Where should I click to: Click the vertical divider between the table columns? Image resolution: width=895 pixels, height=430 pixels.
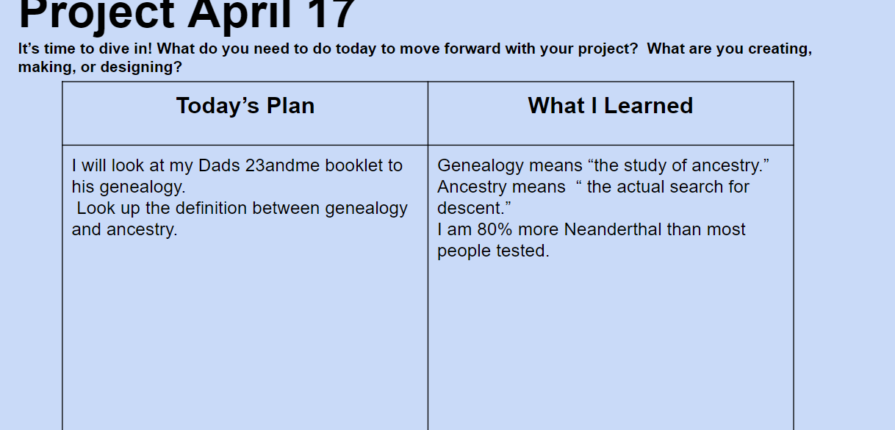coord(428,257)
